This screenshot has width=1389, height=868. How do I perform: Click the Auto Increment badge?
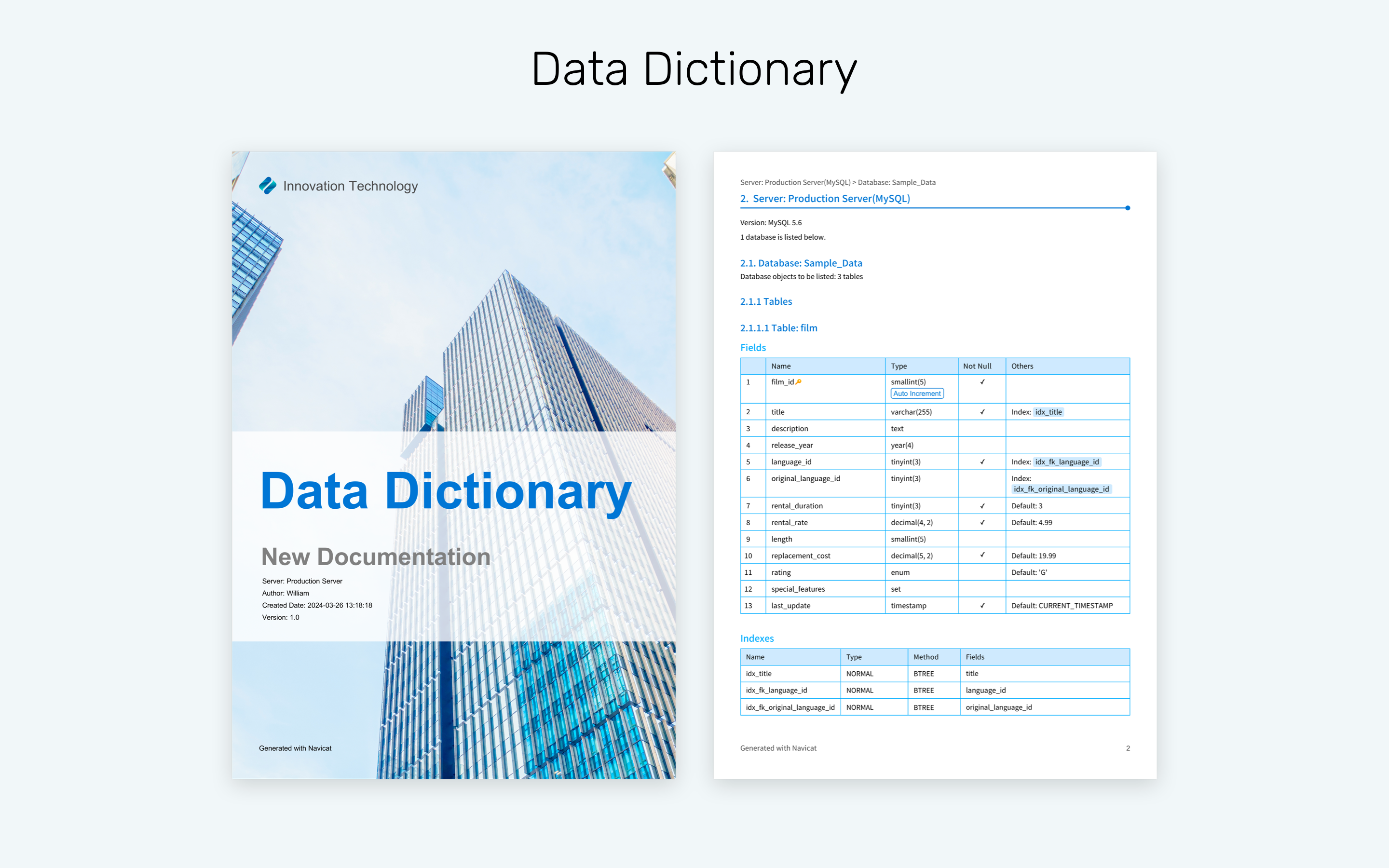coord(917,393)
